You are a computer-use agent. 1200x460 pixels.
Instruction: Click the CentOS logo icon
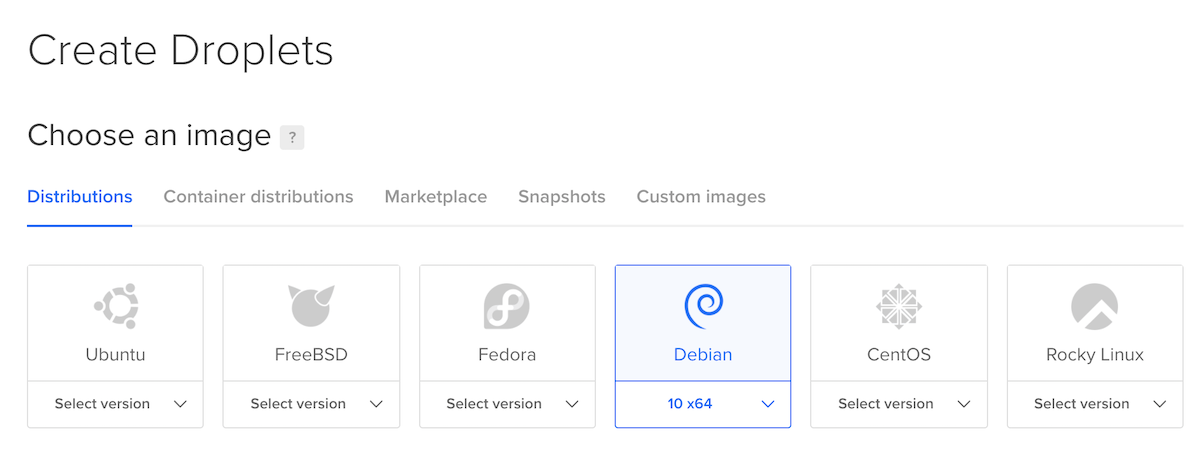[898, 306]
